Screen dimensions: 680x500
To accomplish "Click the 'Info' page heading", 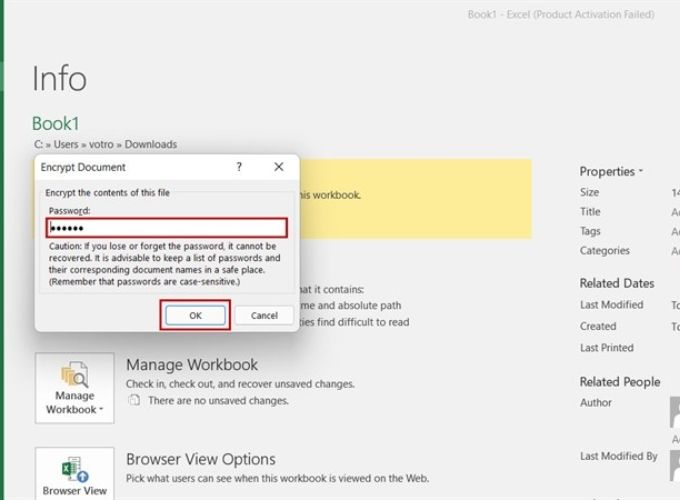I will pos(59,78).
